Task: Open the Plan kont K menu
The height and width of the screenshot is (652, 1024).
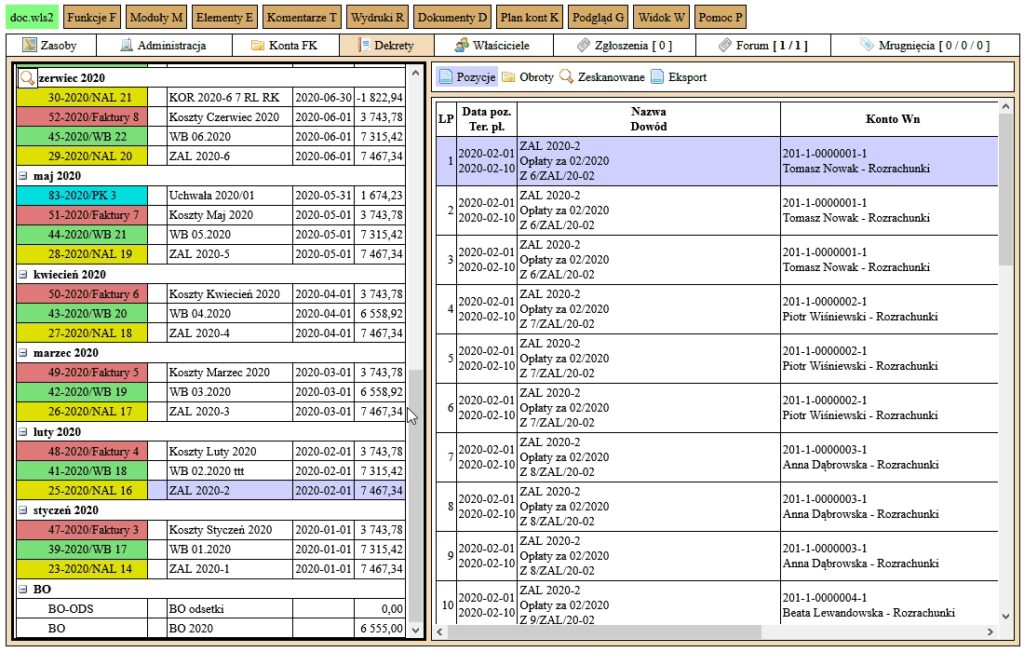Action: click(x=529, y=18)
